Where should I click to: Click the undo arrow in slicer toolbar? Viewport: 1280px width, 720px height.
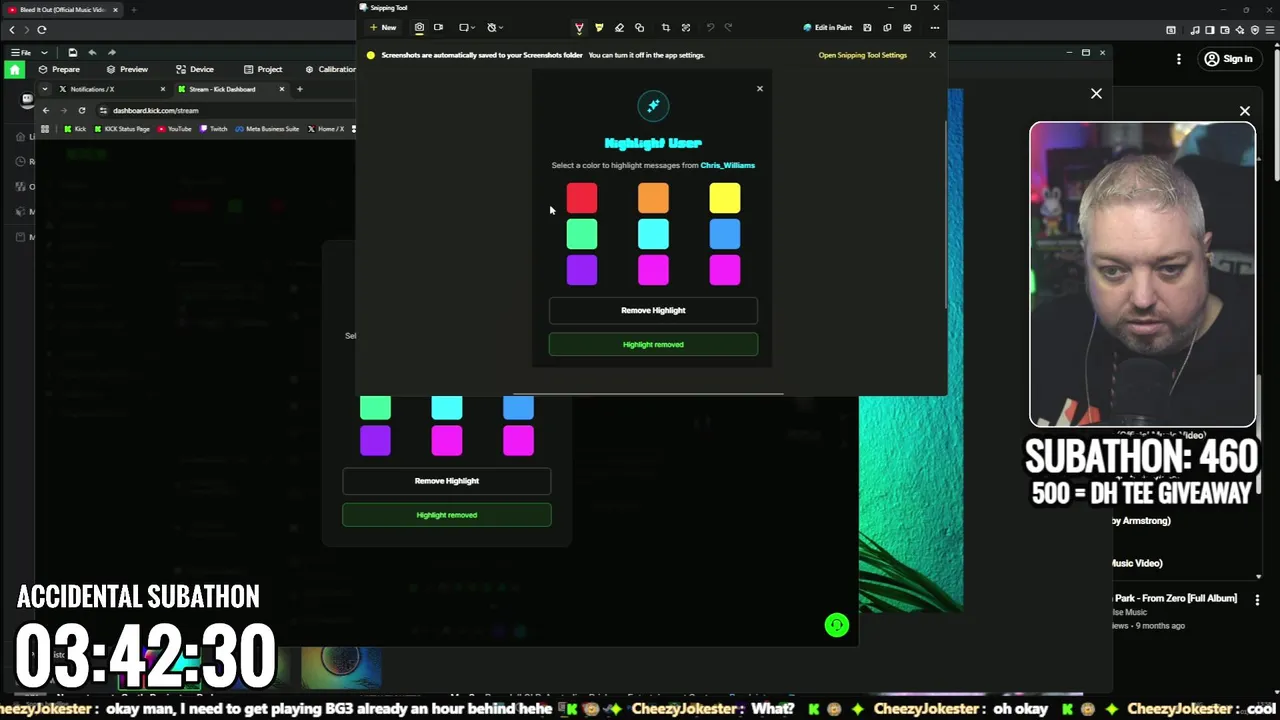click(92, 52)
